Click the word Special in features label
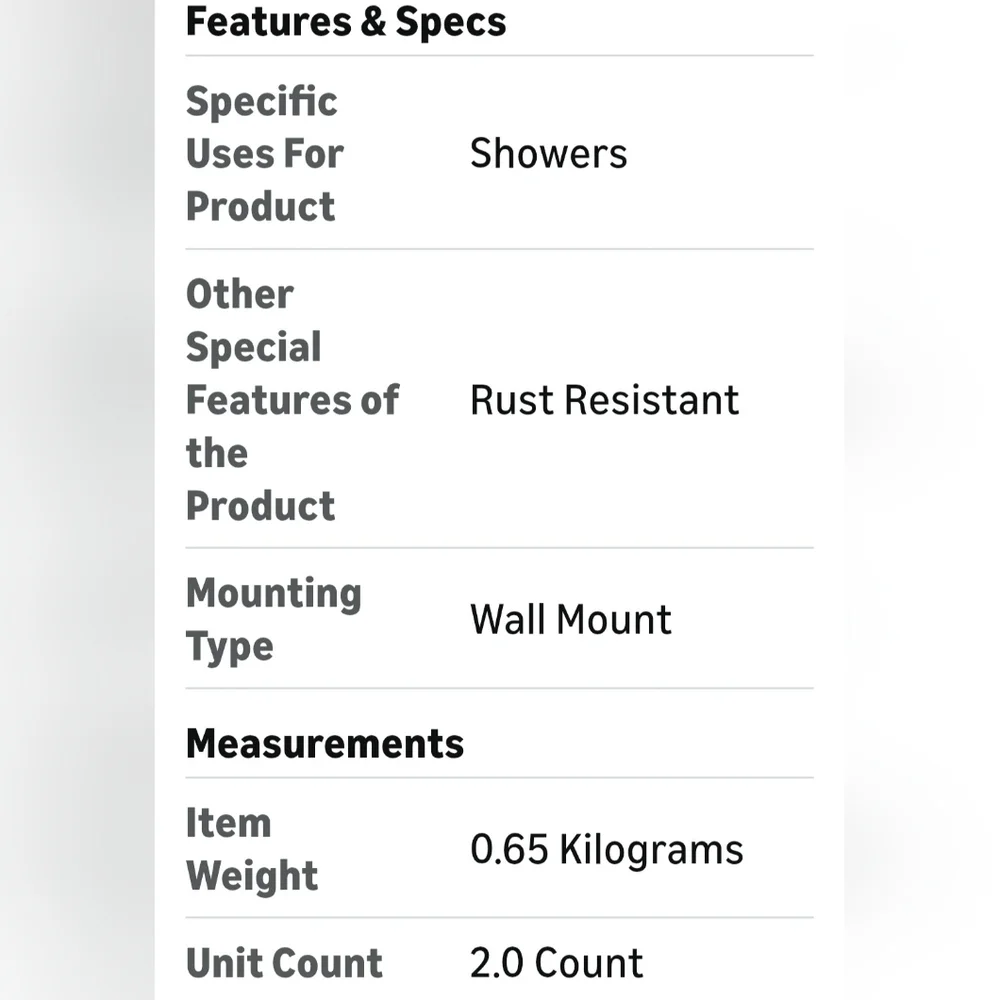Screen dimensions: 1000x1000 coord(253,348)
